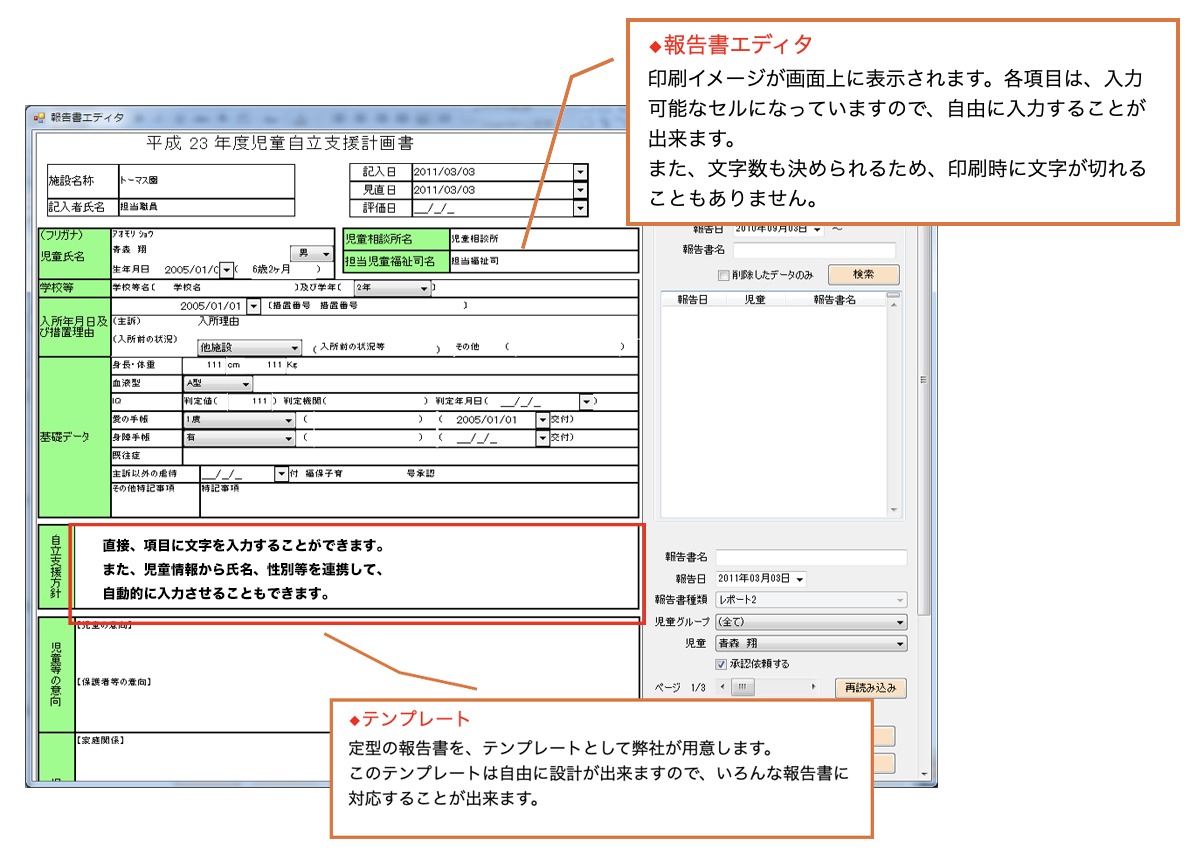The width and height of the screenshot is (1197, 856).
Task: Open the 判定年月日 date dropdown arrow
Action: 586,402
